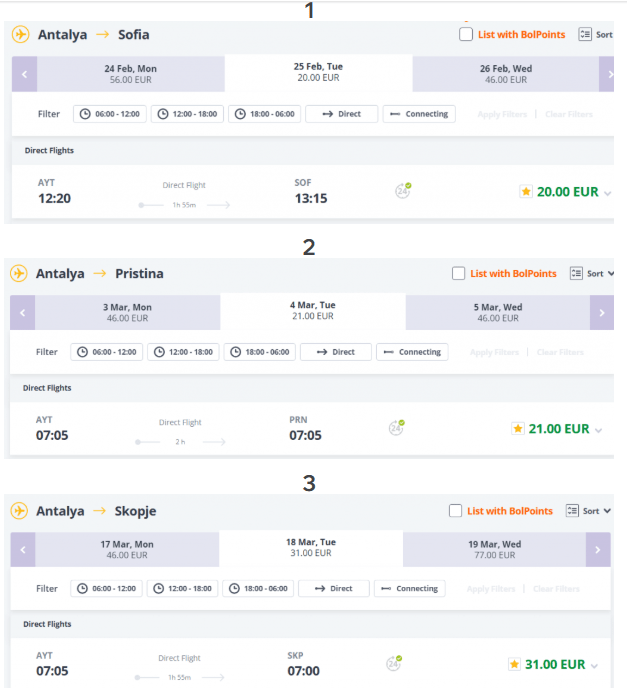The height and width of the screenshot is (688, 627).
Task: Click the sort list icon in the Skopje section
Action: pyautogui.click(x=572, y=511)
